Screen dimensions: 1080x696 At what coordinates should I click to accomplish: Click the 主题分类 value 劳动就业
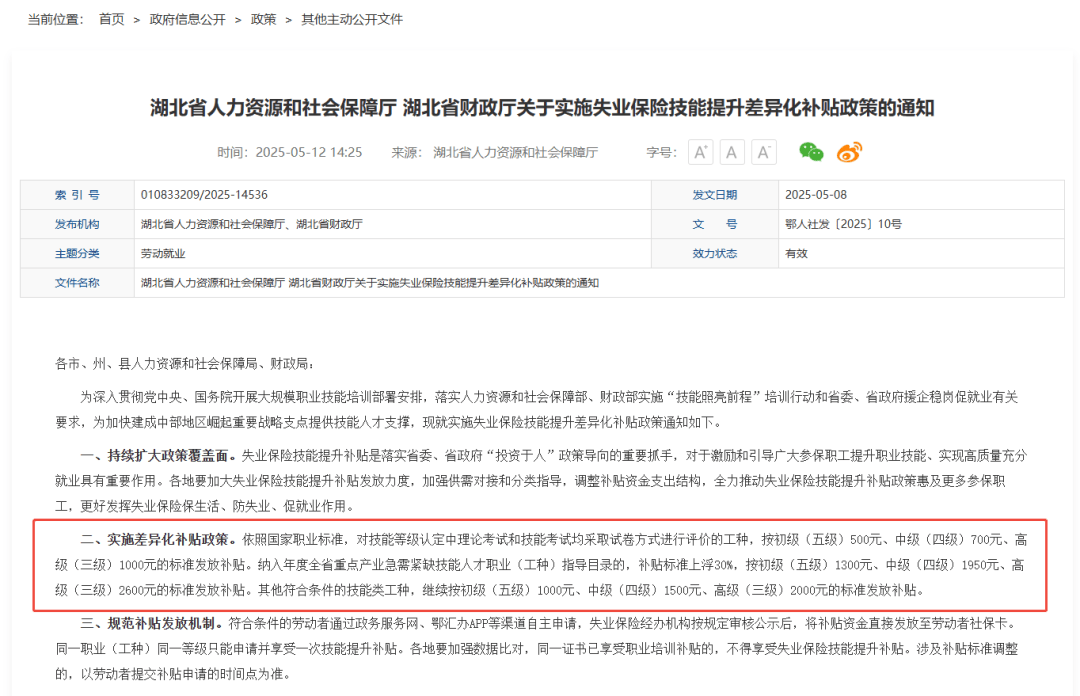[163, 254]
